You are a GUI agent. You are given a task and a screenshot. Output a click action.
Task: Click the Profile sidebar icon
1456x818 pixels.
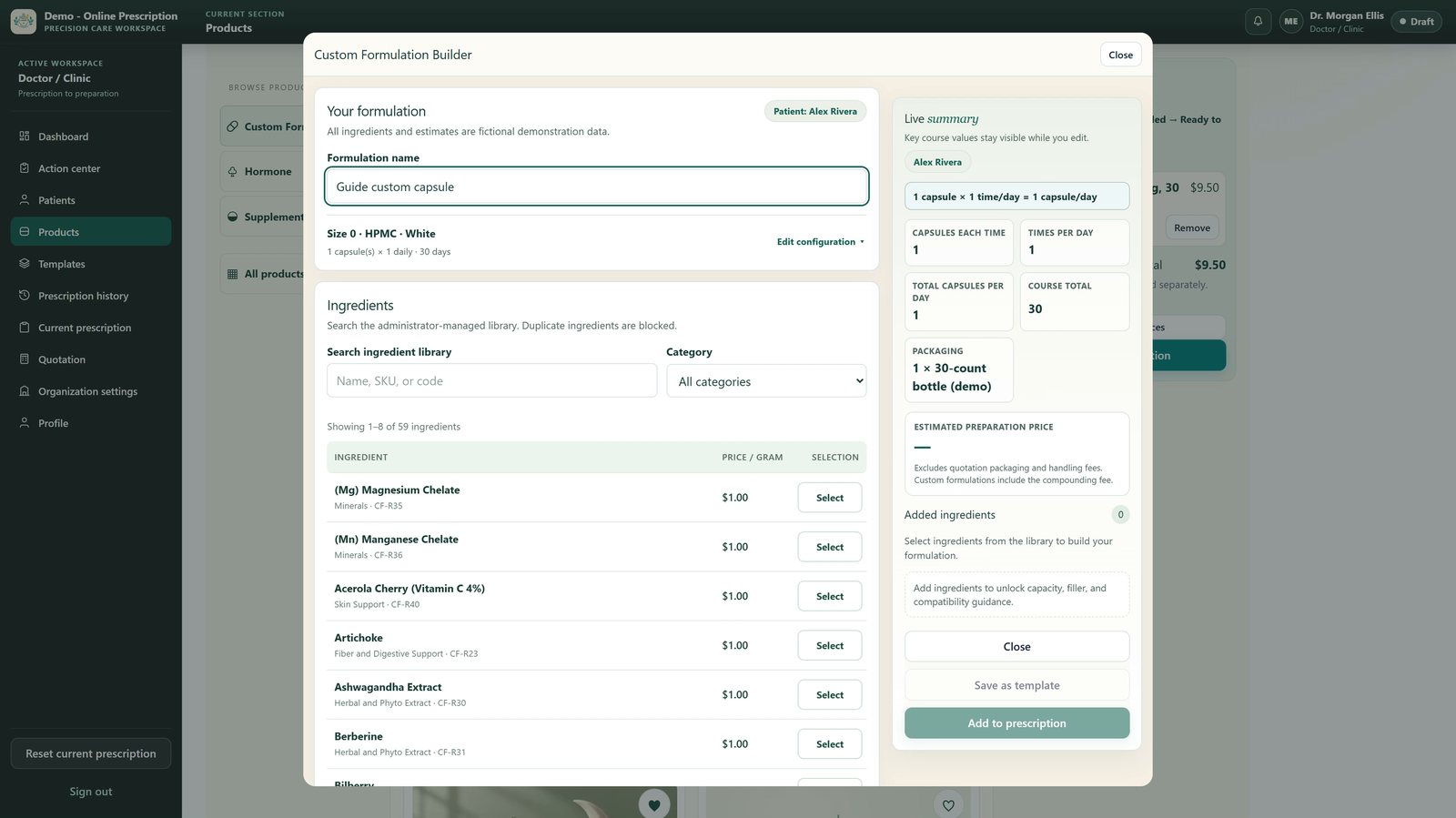pyautogui.click(x=25, y=423)
